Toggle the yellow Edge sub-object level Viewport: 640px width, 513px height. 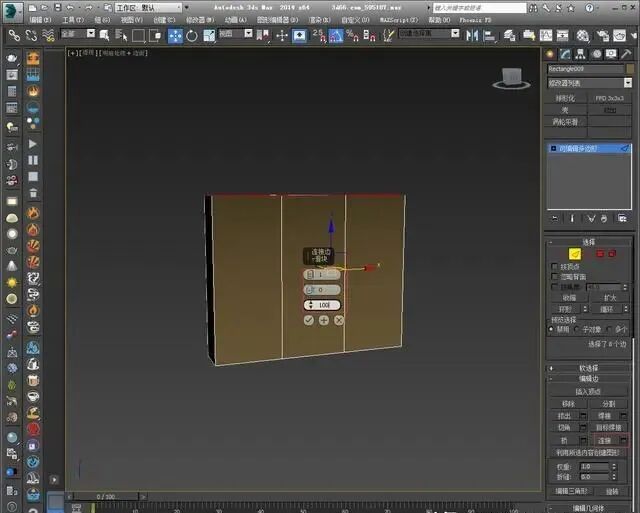[x=575, y=254]
